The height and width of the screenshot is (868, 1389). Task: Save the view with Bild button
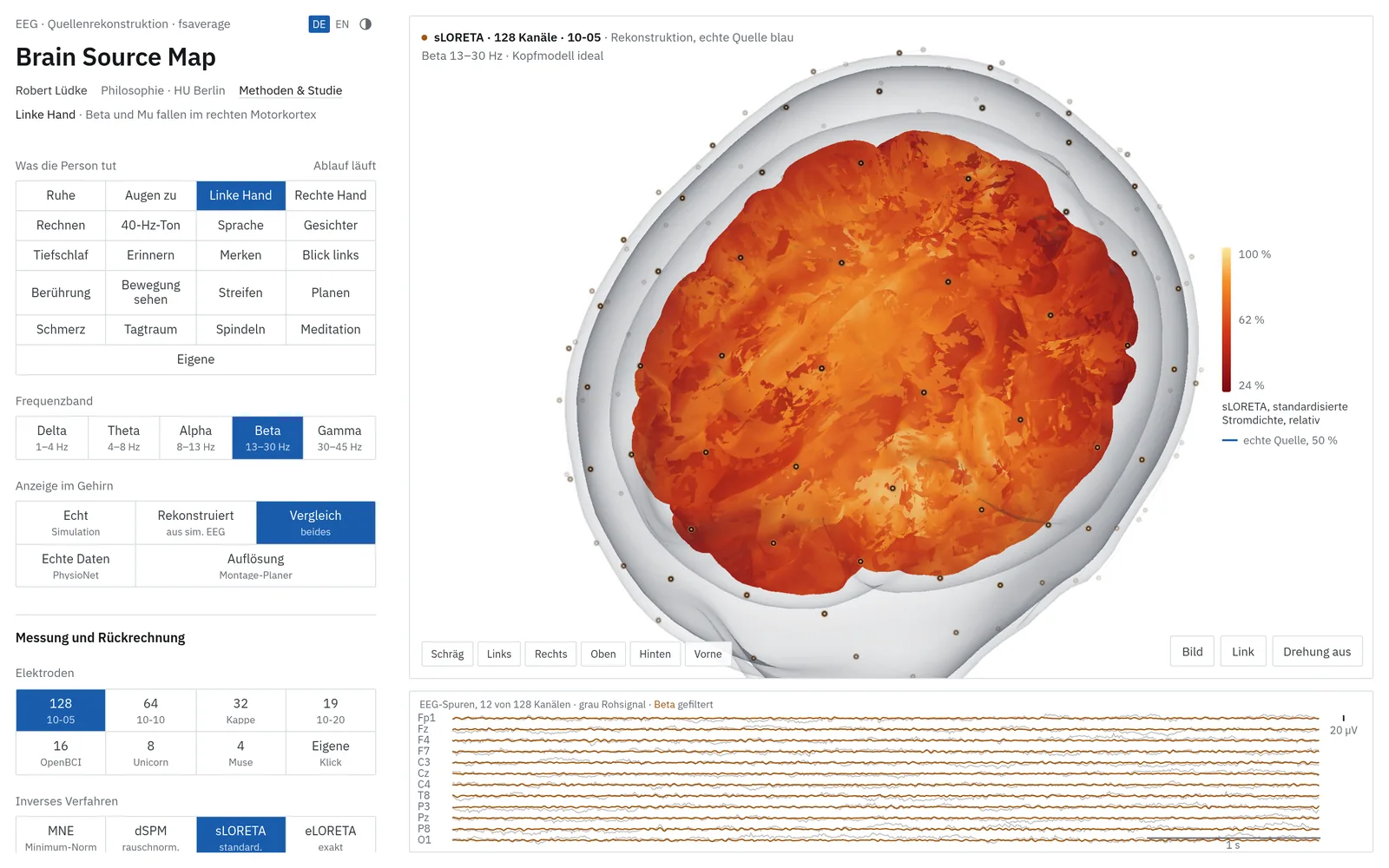[1193, 652]
